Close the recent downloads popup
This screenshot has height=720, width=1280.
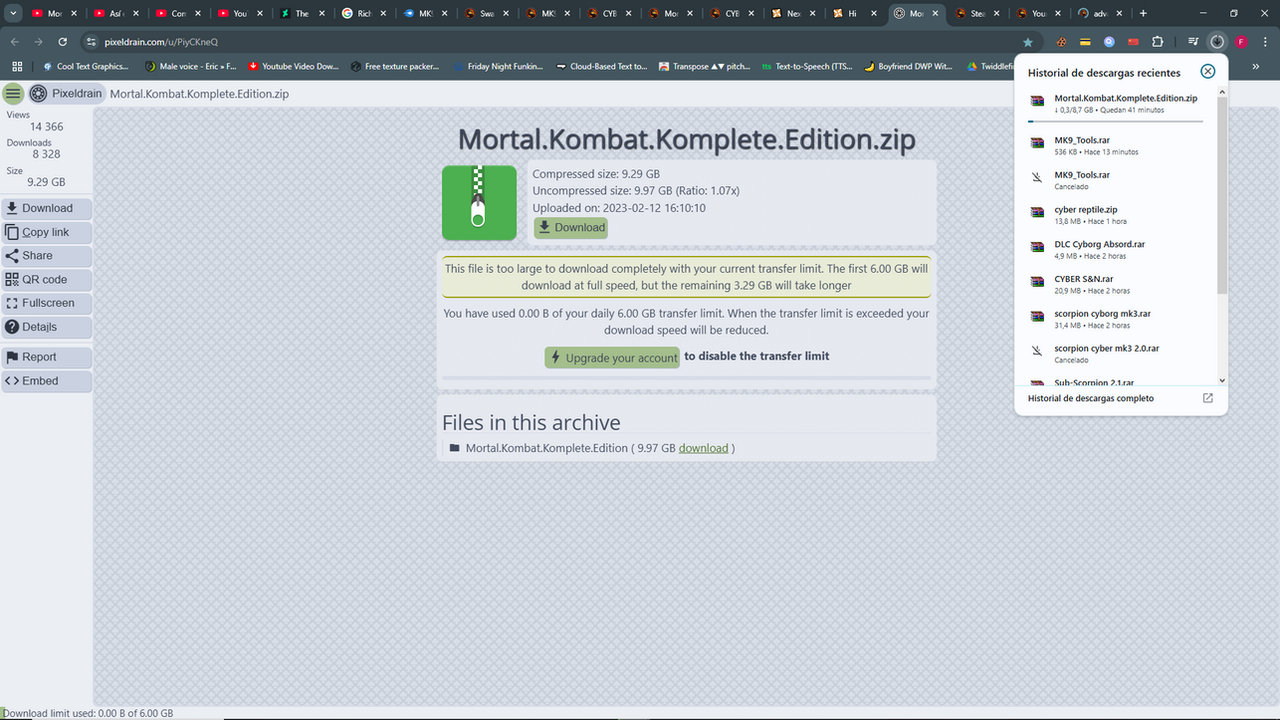pyautogui.click(x=1208, y=71)
